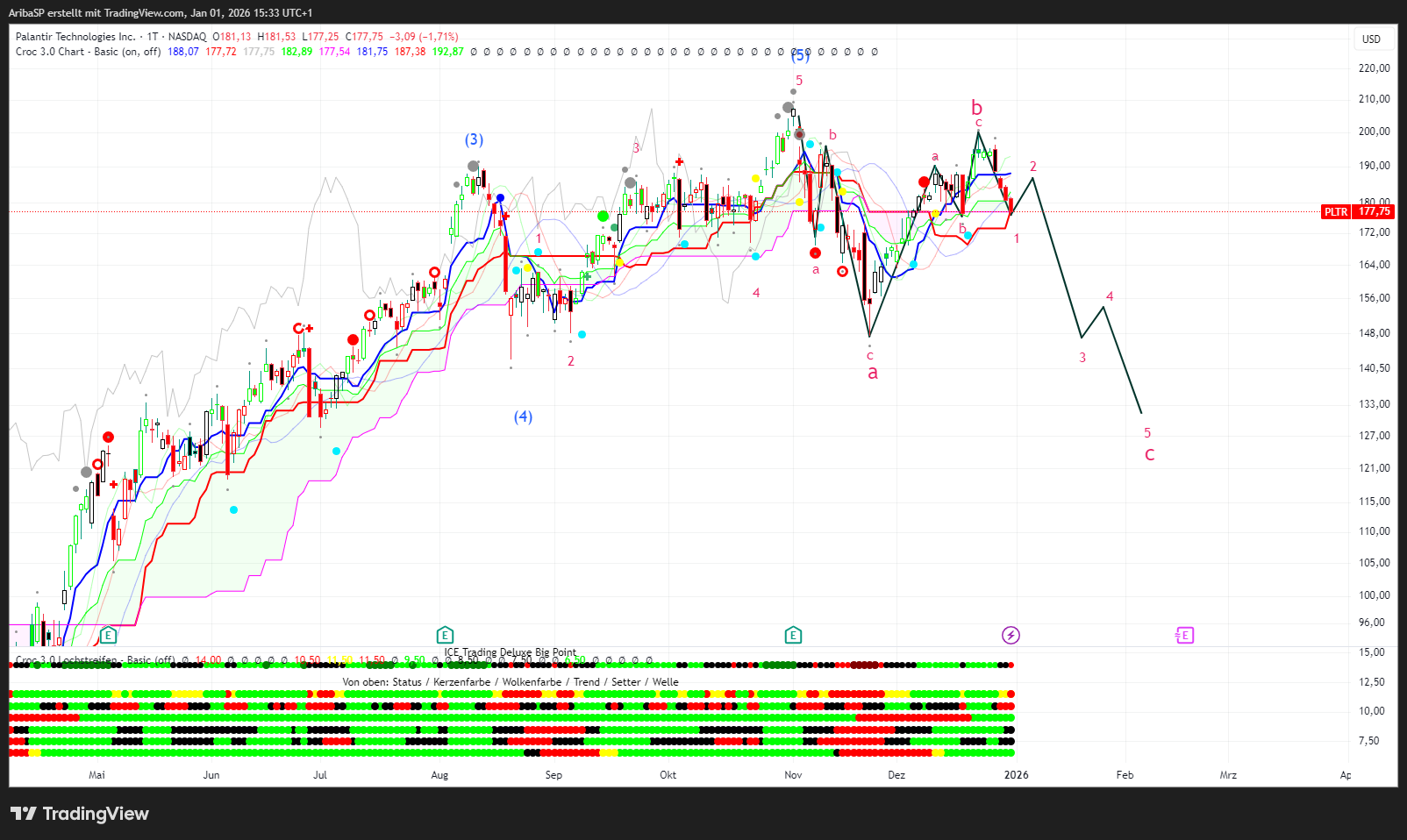This screenshot has height=840, width=1407.
Task: Click the red PLTR ticker tag
Action: tap(1335, 211)
